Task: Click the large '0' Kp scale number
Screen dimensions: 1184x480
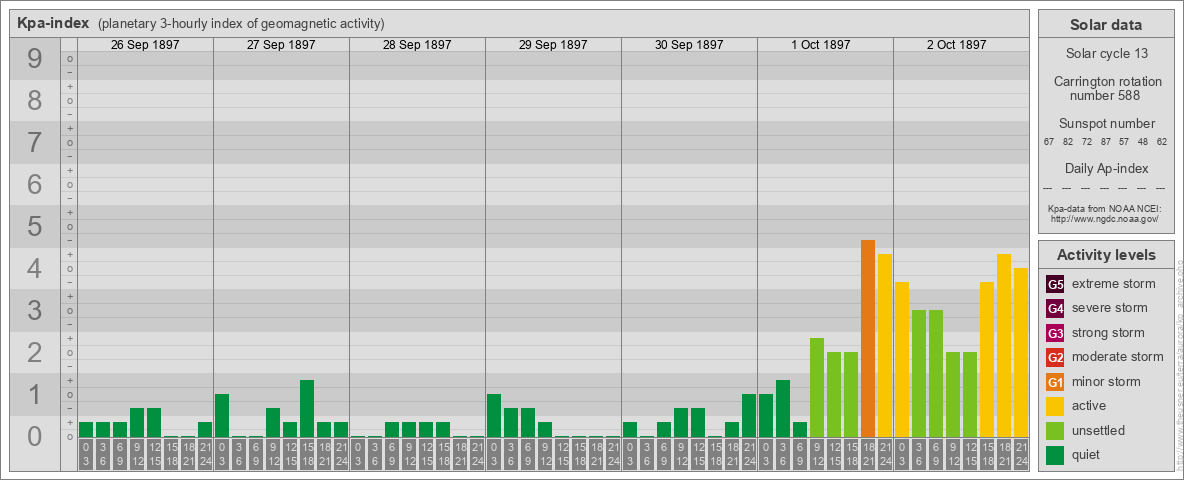Action: point(34,435)
